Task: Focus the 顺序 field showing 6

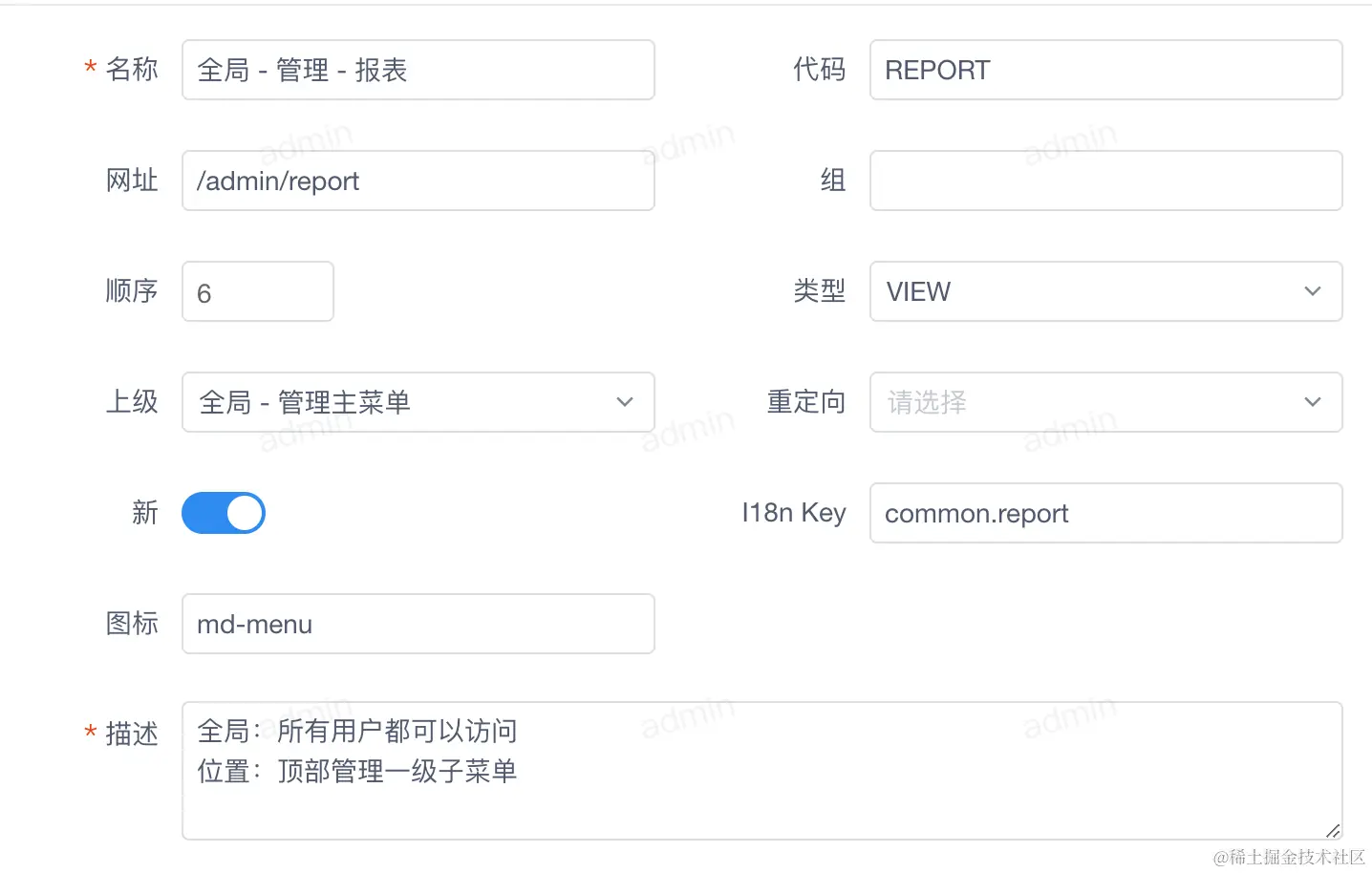Action: click(x=258, y=291)
